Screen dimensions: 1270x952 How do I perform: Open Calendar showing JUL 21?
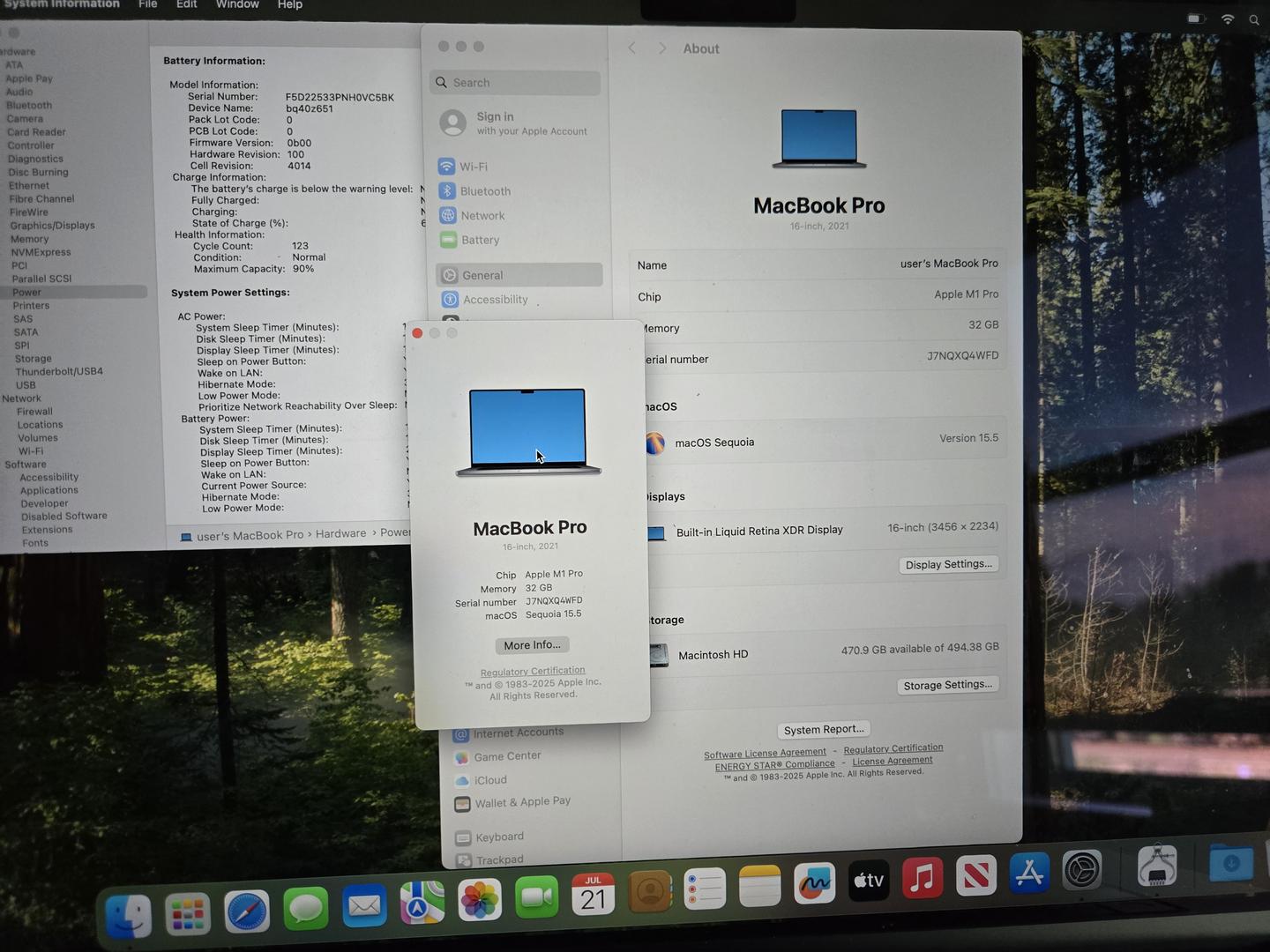point(594,895)
